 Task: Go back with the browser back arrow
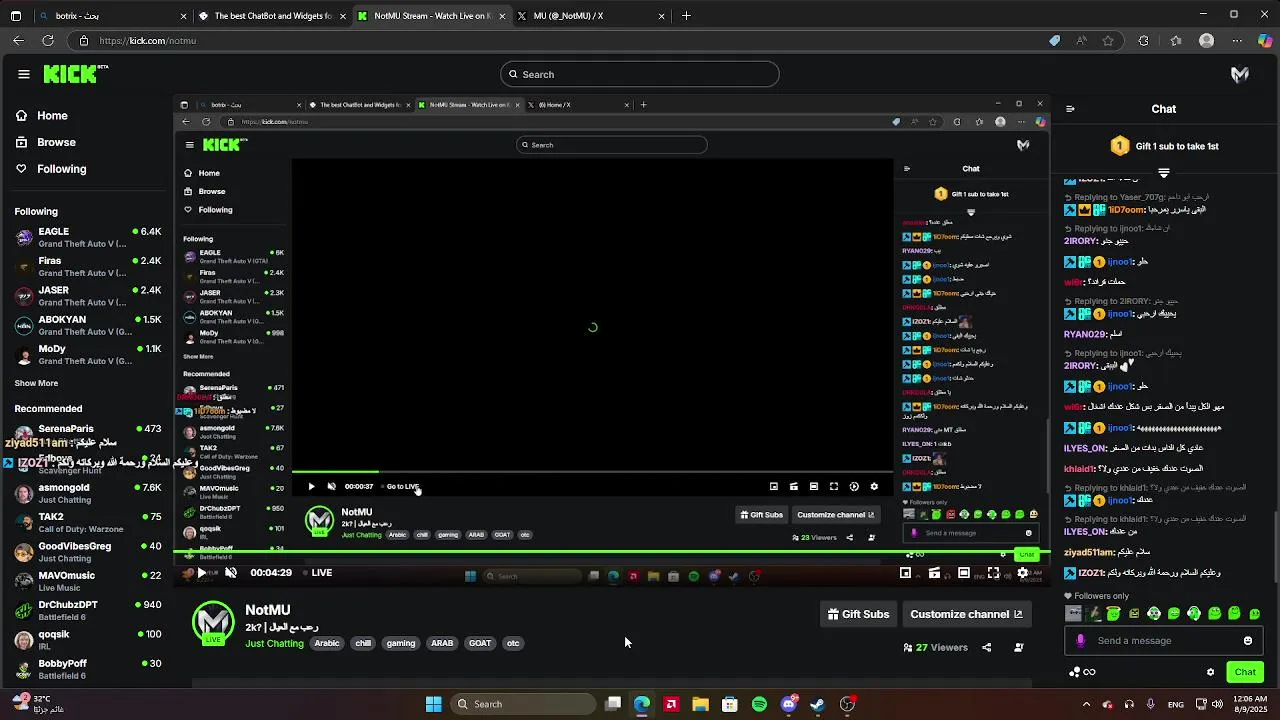pos(18,41)
